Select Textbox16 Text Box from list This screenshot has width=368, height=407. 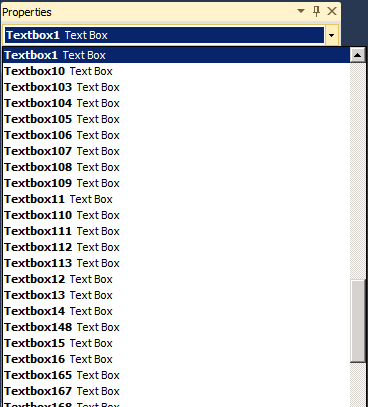pyautogui.click(x=176, y=359)
